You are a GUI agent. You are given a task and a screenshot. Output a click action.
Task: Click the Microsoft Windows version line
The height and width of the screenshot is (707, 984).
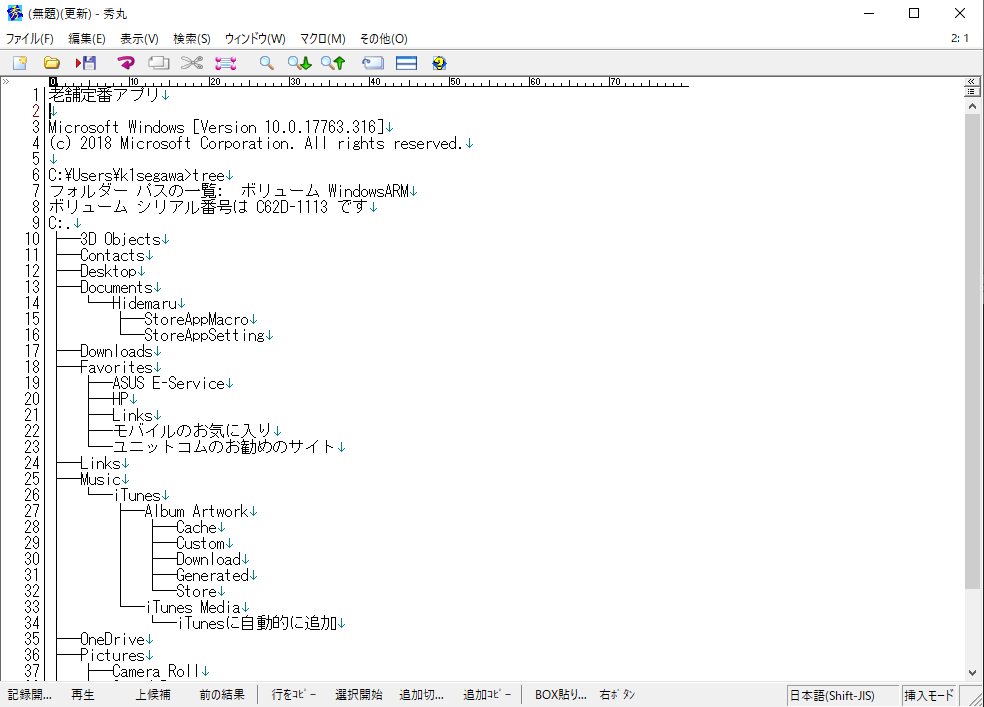click(x=216, y=127)
